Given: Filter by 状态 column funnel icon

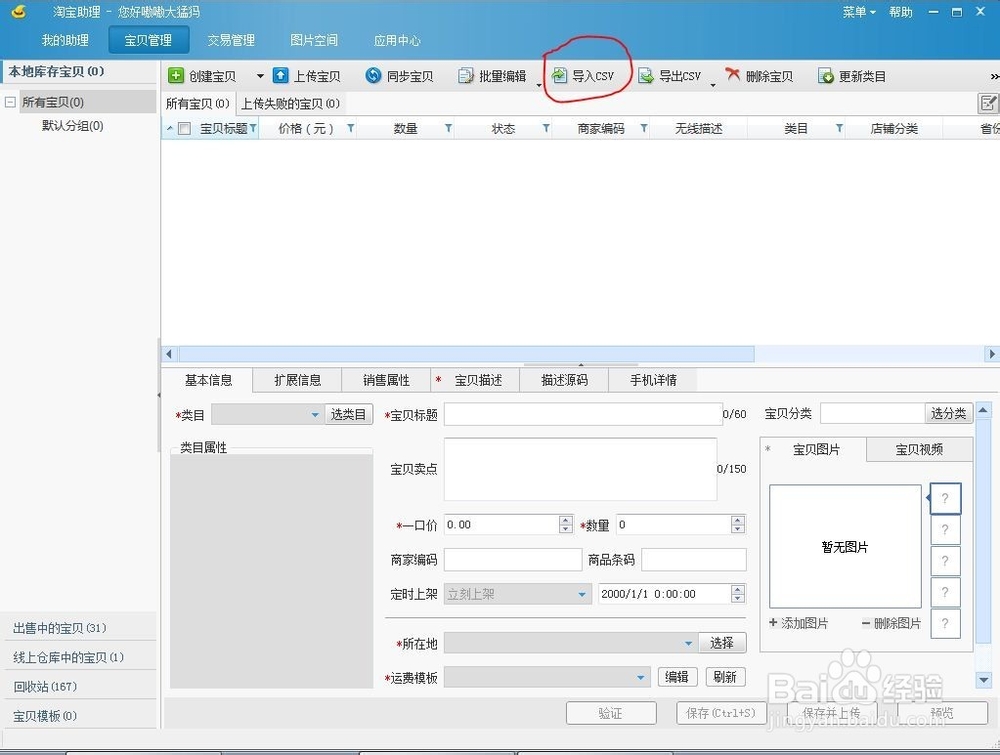Looking at the screenshot, I should point(546,129).
